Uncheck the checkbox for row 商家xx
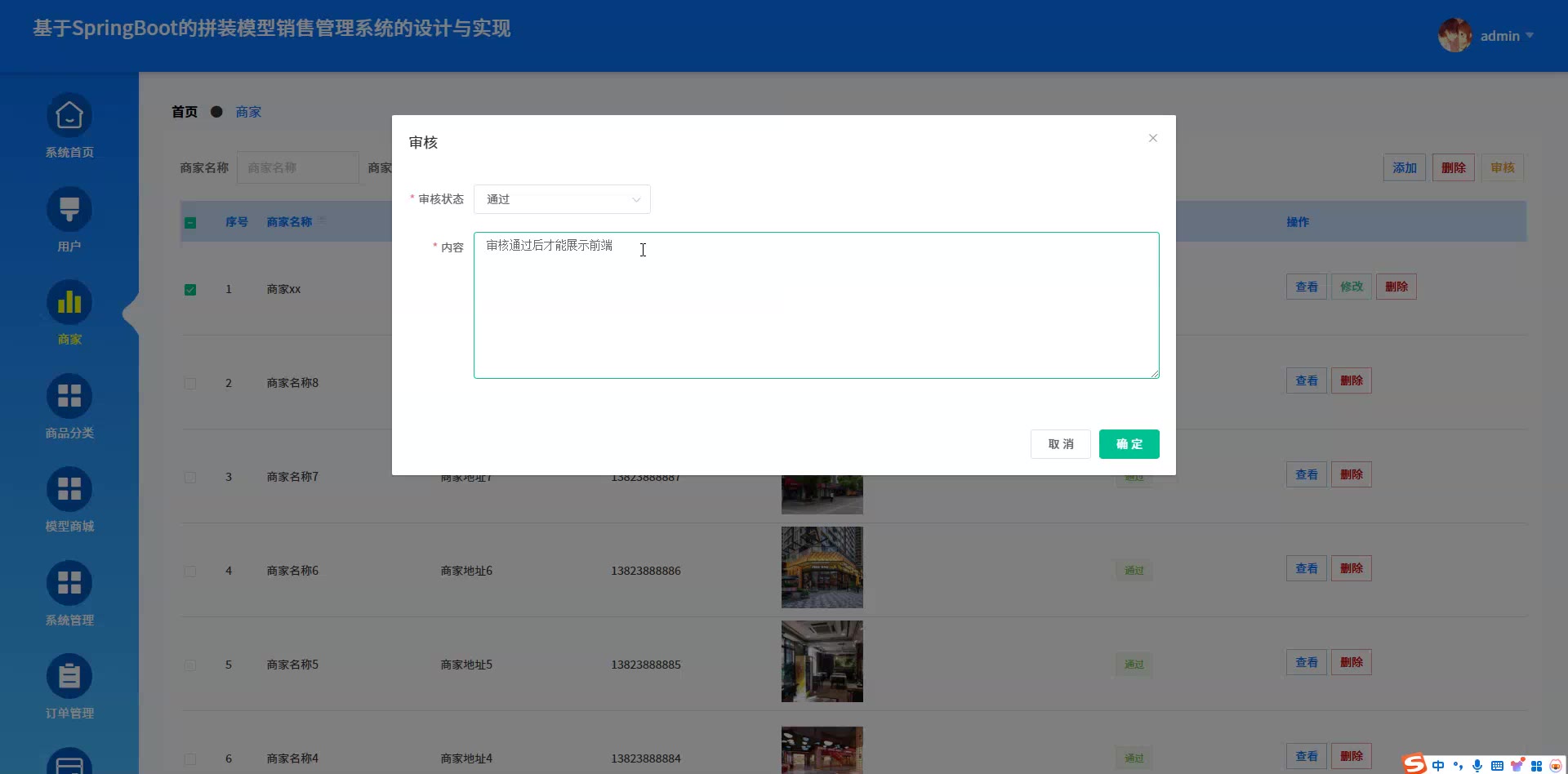Screen dimensions: 1568x774 pyautogui.click(x=190, y=289)
